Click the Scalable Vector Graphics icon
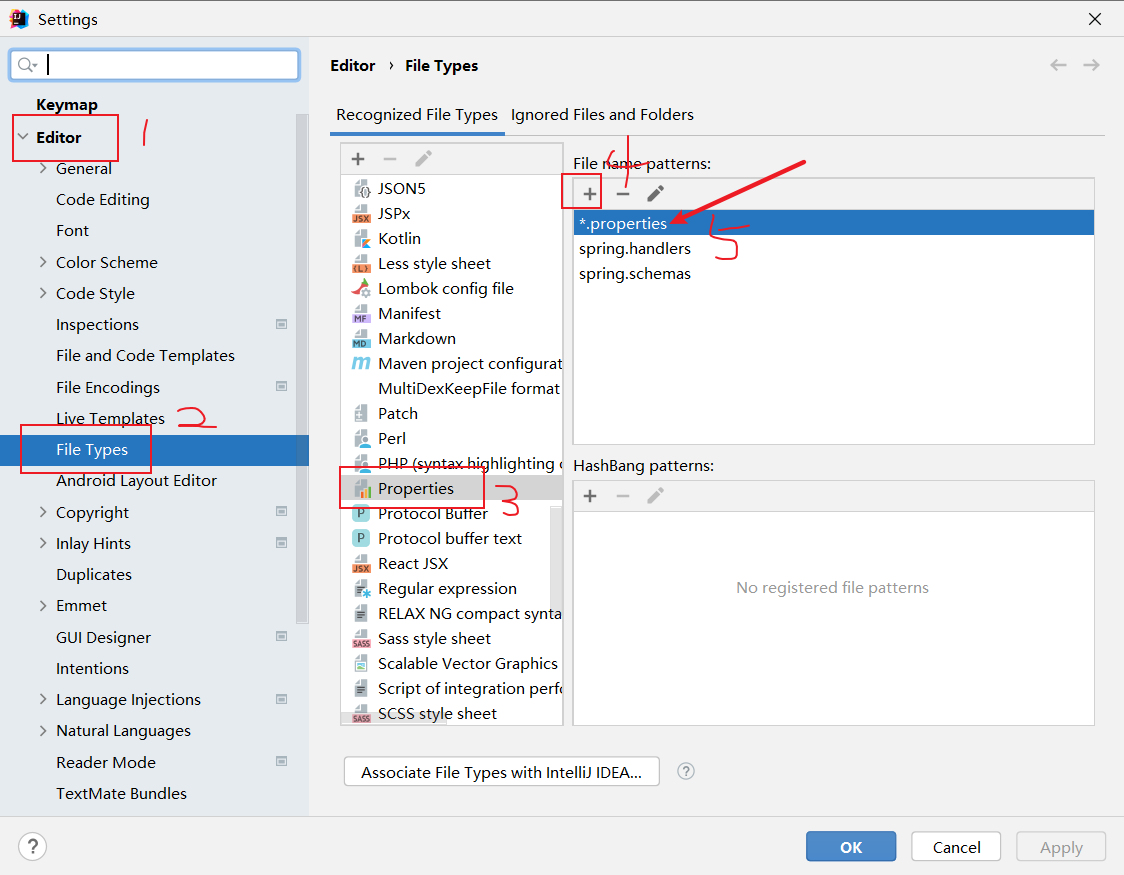1124x875 pixels. (361, 664)
